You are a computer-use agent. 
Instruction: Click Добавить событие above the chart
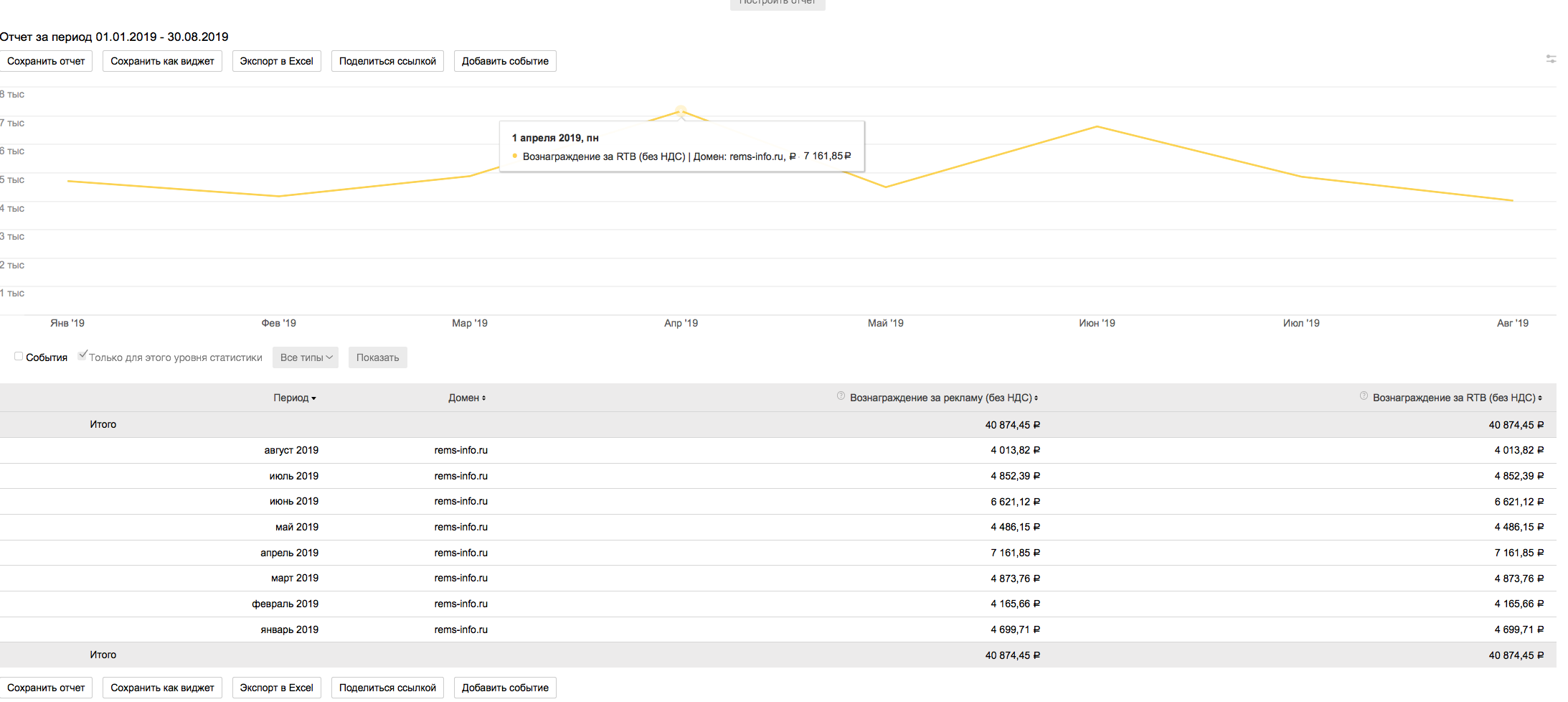coord(505,61)
